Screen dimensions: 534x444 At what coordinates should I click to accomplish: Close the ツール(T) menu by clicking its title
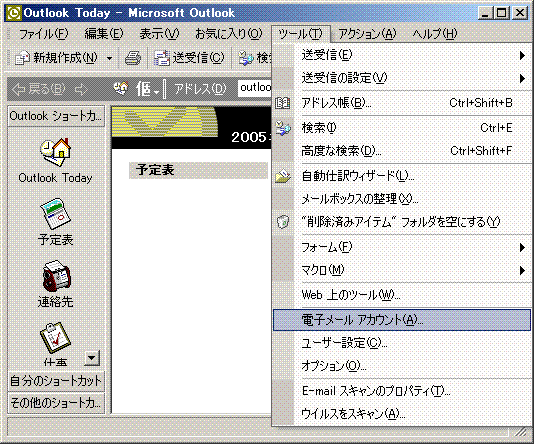[300, 34]
